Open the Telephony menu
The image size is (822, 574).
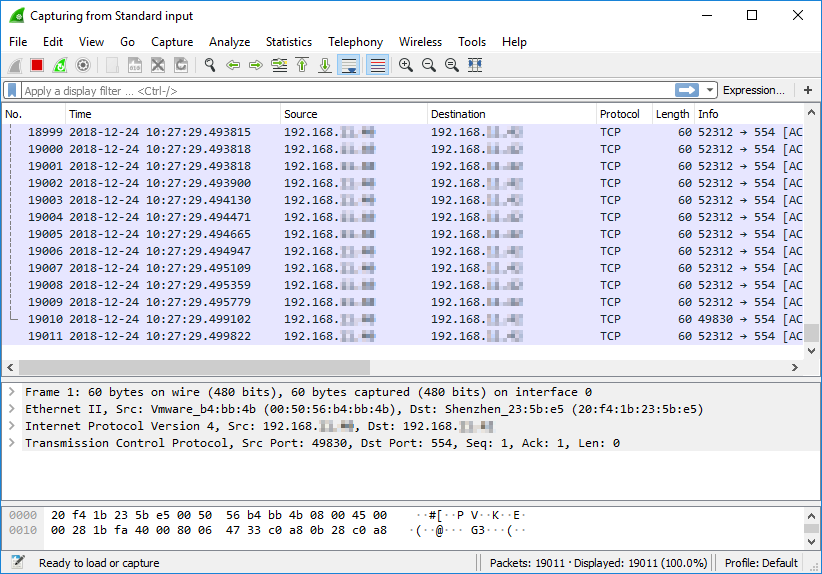click(x=355, y=42)
